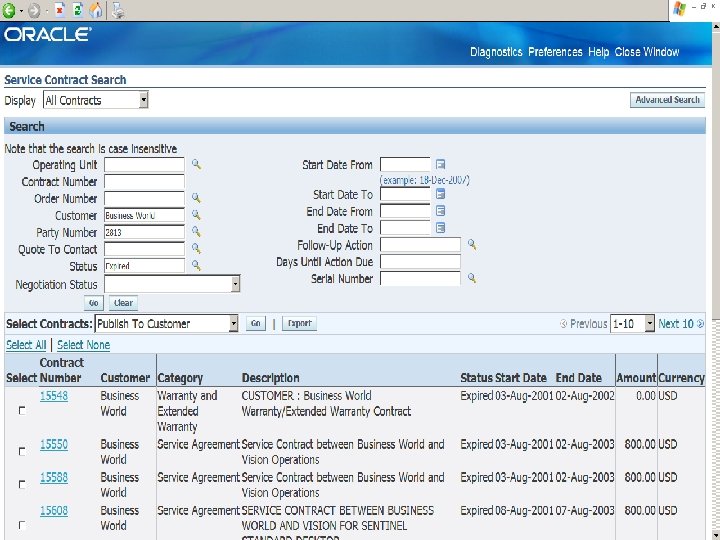Screen dimensions: 720x540
Task: Click the Quote To Contact input field
Action: tap(144, 249)
